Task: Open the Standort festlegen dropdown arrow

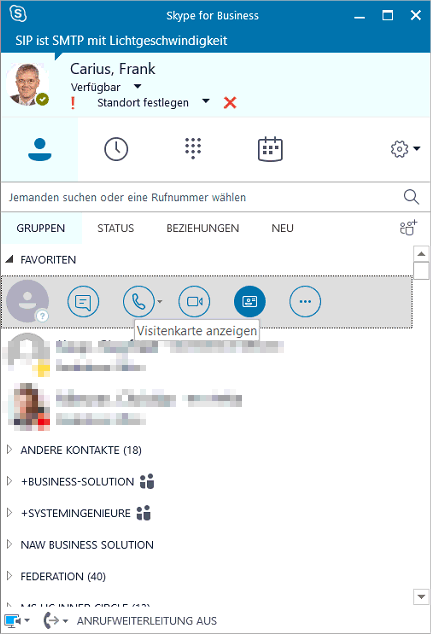Action: point(206,101)
